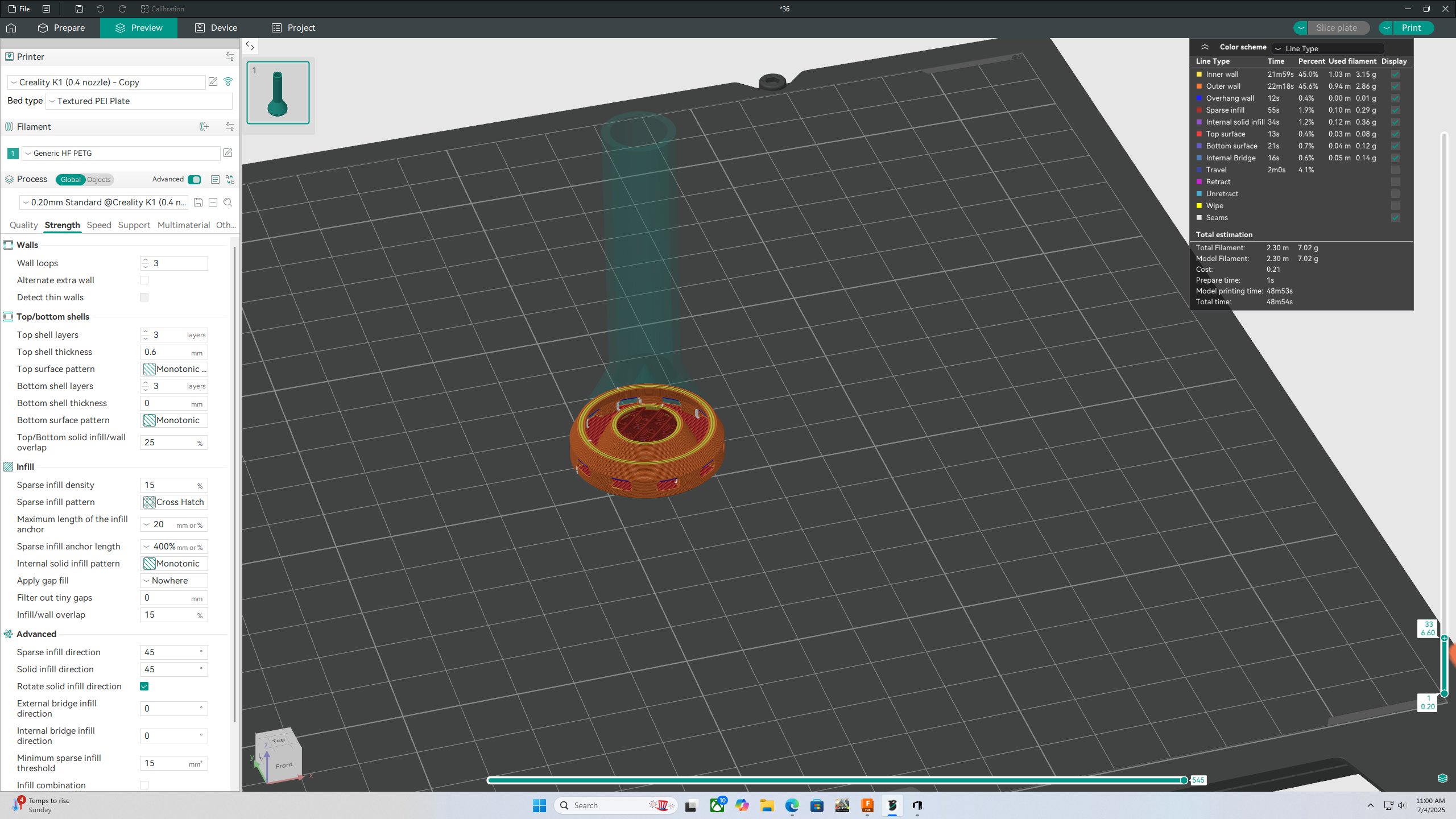Click the horizontal move progress slider handle

[1184, 780]
